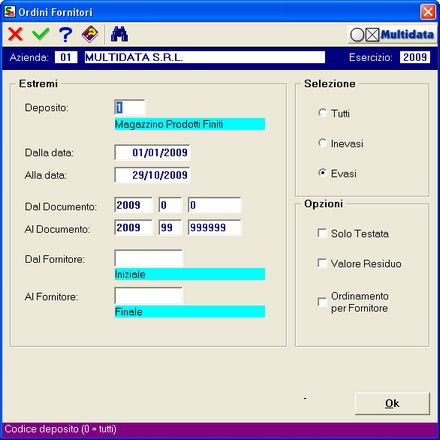
Task: Open help via the blue question mark
Action: coord(65,34)
